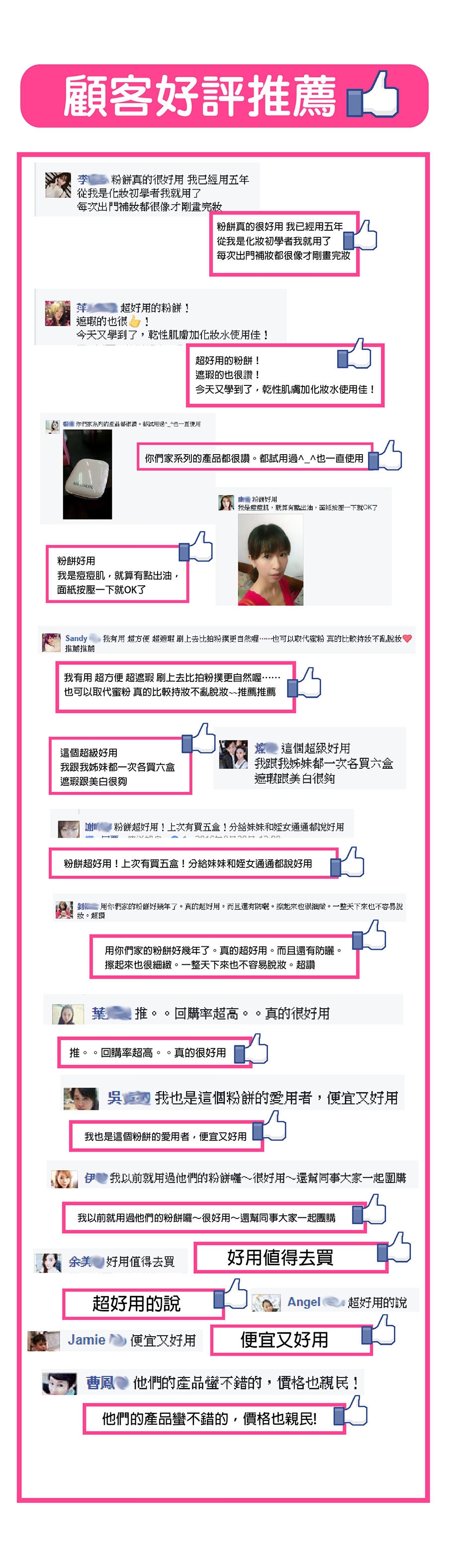Click thumbs-up beside 粉餅真的很好用 我已經用五年 box
This screenshot has height=1568, width=449.
tap(363, 235)
